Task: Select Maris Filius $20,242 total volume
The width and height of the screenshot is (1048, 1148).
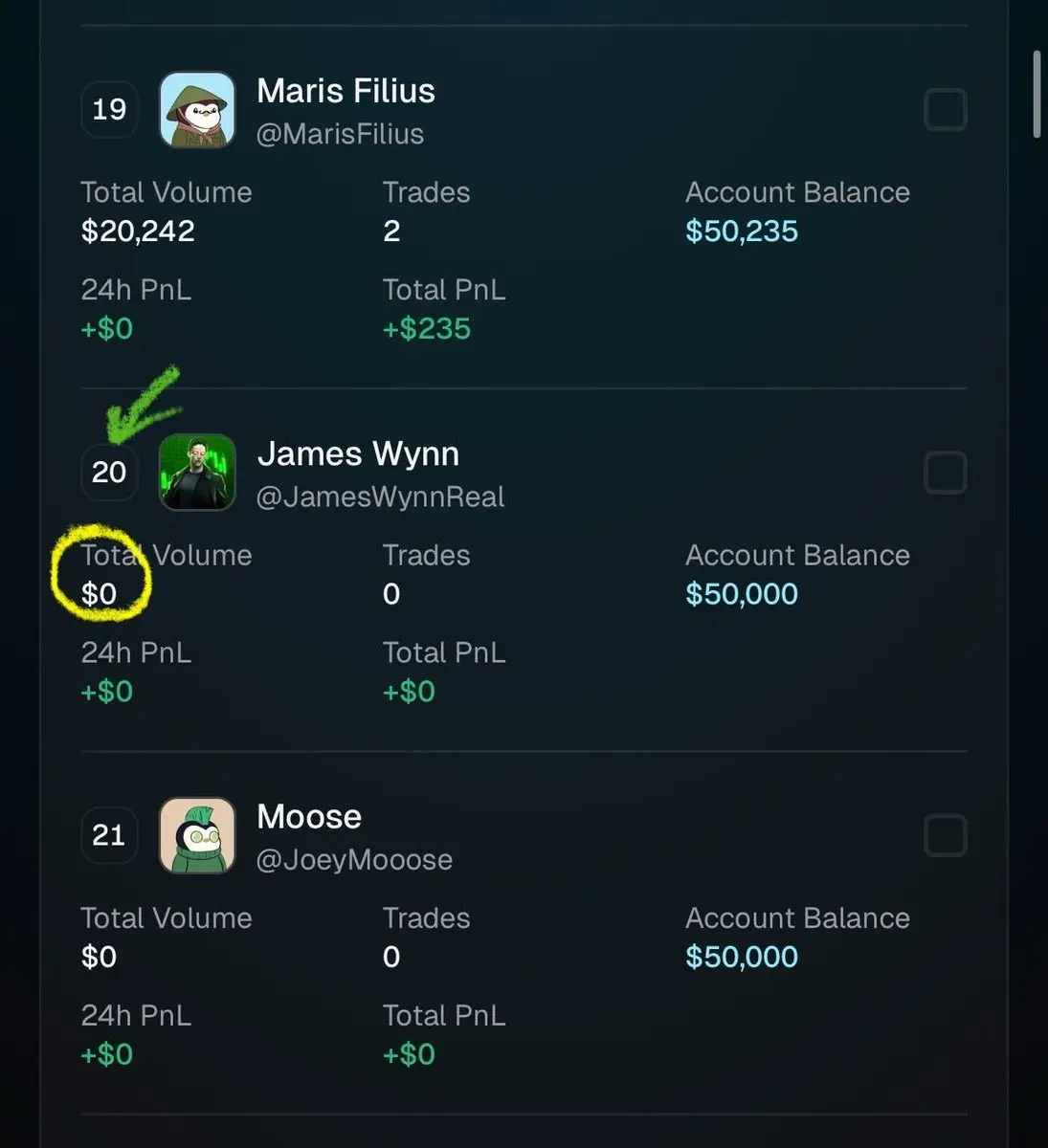Action: point(138,231)
